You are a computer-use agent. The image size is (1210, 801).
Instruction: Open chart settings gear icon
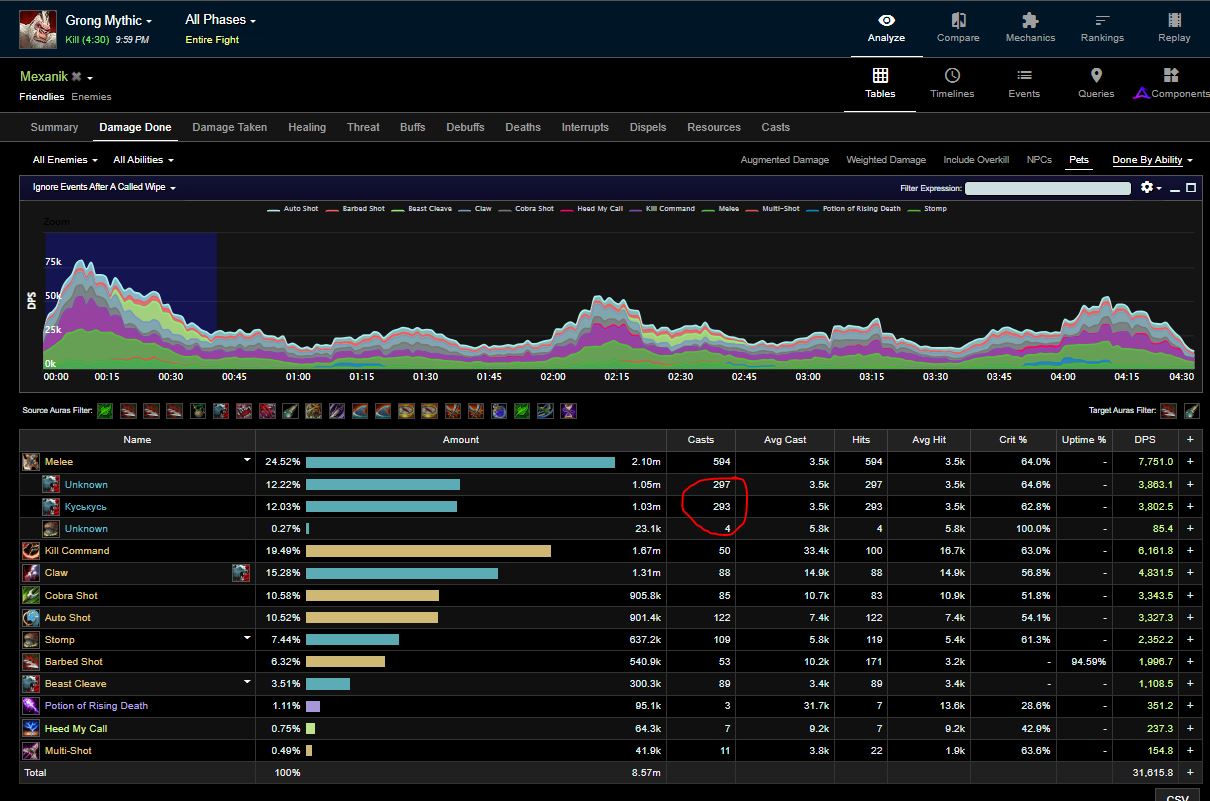pos(1147,188)
